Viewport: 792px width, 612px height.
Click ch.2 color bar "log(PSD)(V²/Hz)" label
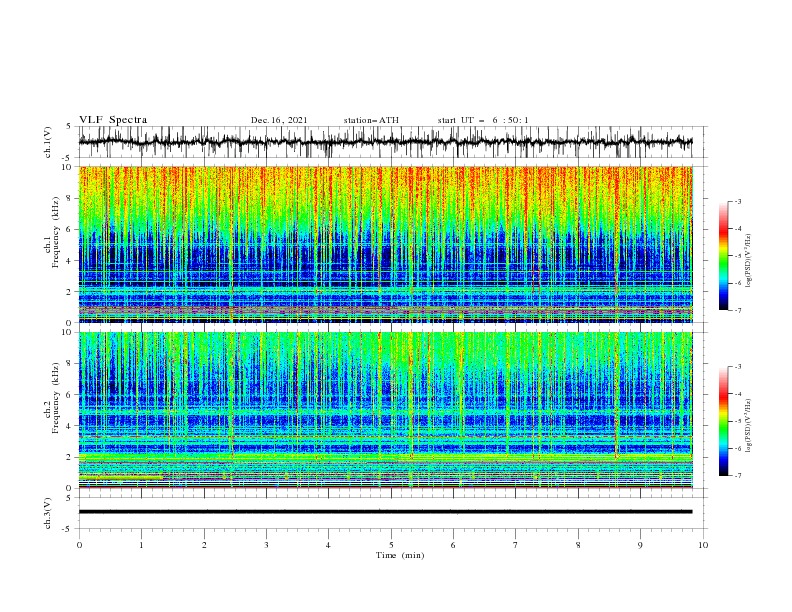[748, 426]
